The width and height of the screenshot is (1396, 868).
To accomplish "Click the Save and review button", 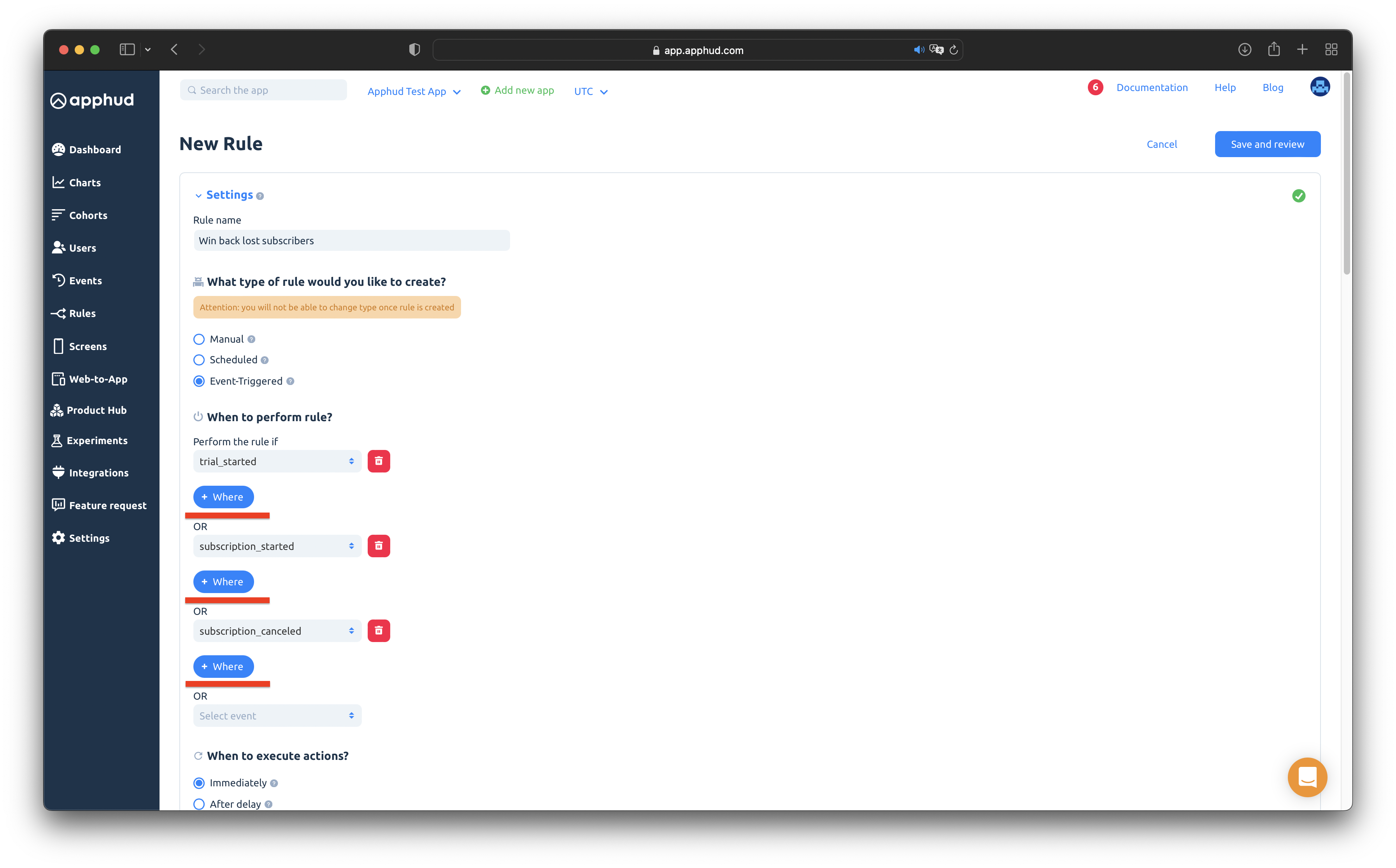I will 1267,144.
